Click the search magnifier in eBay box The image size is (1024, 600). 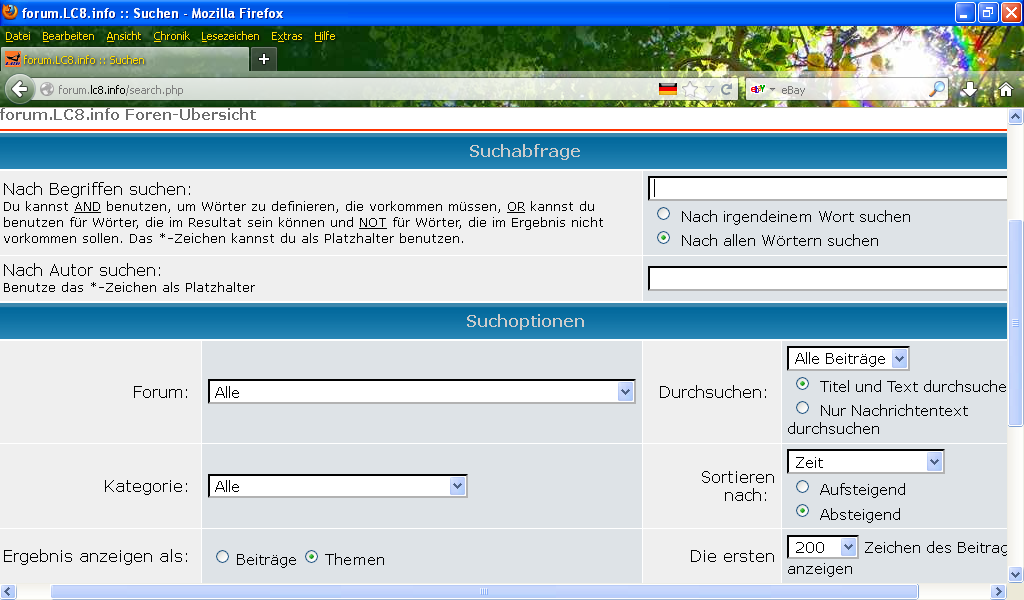(x=936, y=89)
